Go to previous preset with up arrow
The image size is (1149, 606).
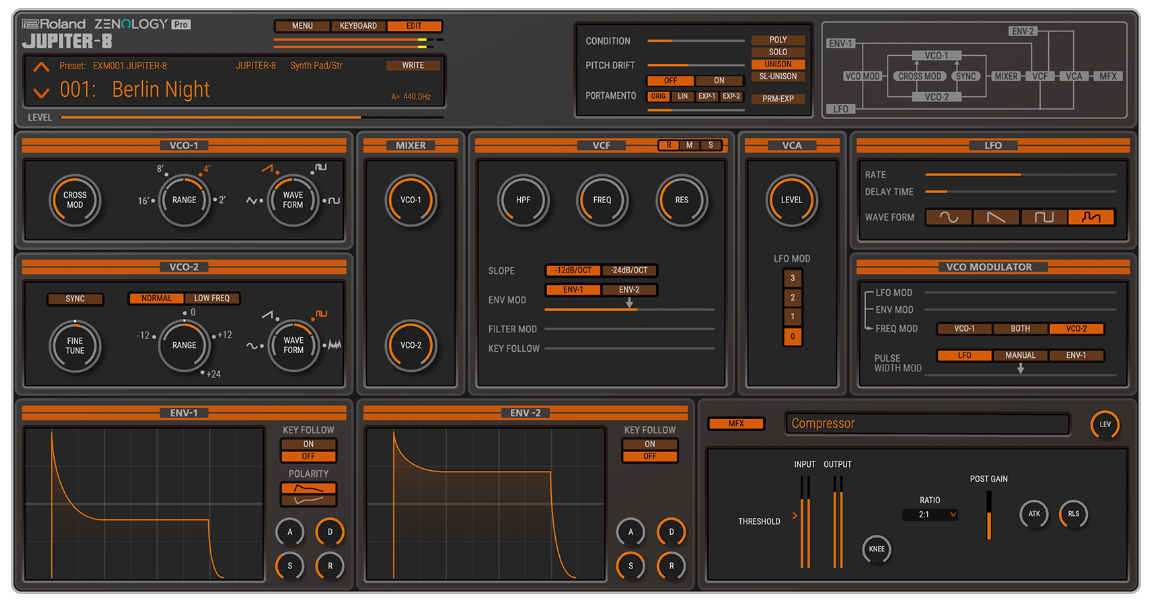pyautogui.click(x=41, y=67)
